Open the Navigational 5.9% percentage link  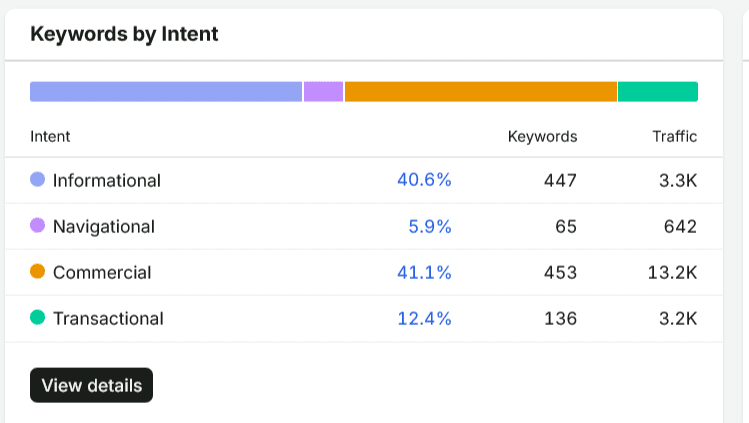[430, 226]
